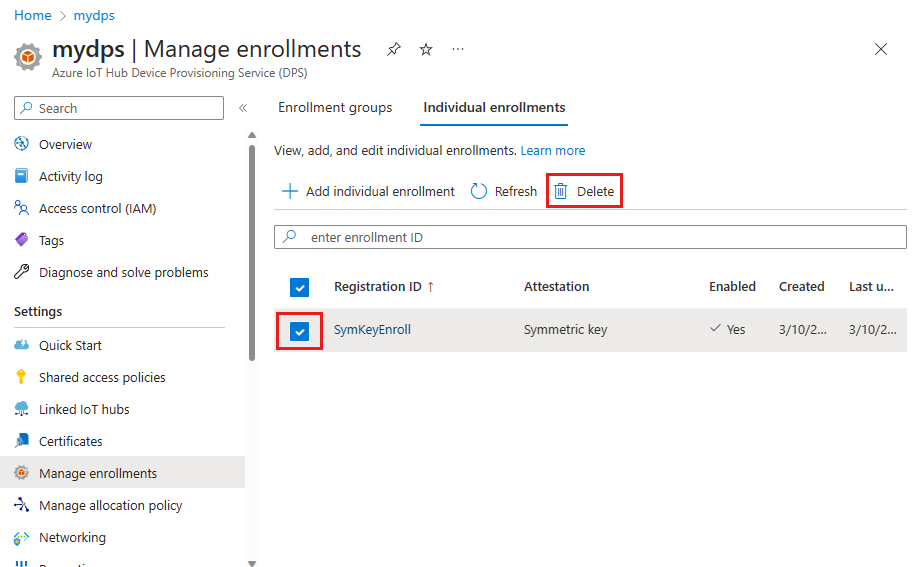
Task: Open Manage allocation policy page
Action: 111,505
